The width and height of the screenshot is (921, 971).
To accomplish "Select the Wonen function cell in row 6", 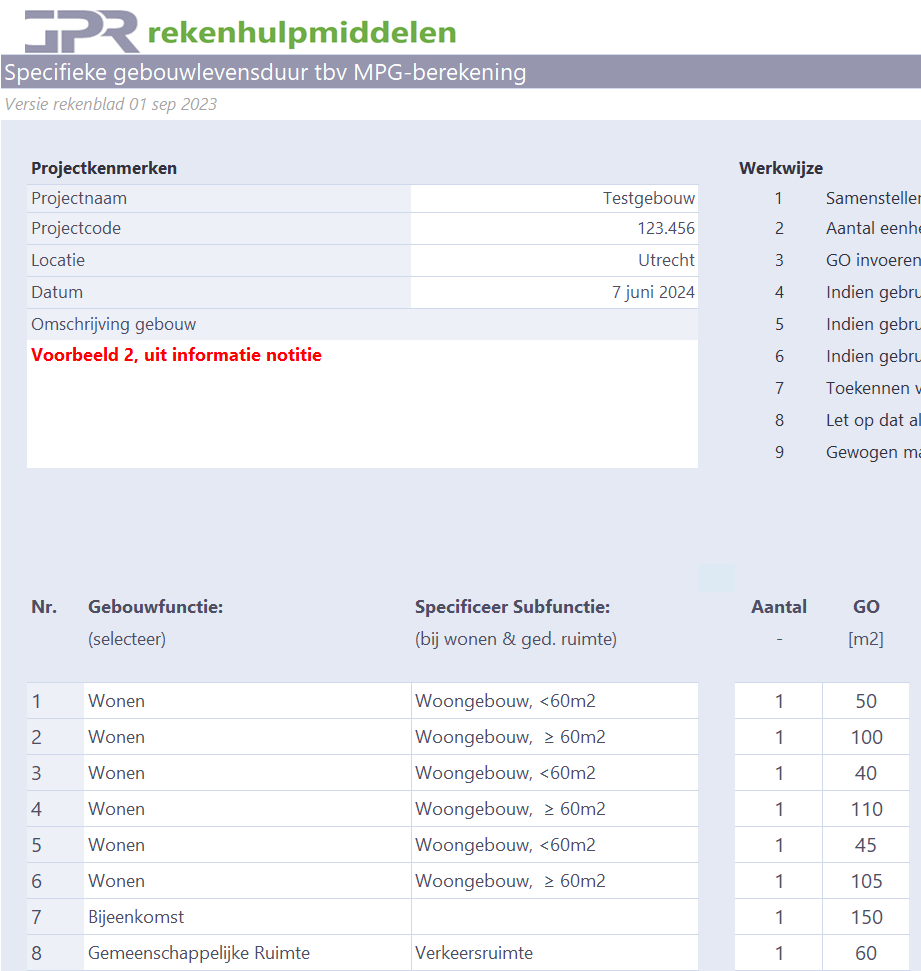I will click(247, 881).
